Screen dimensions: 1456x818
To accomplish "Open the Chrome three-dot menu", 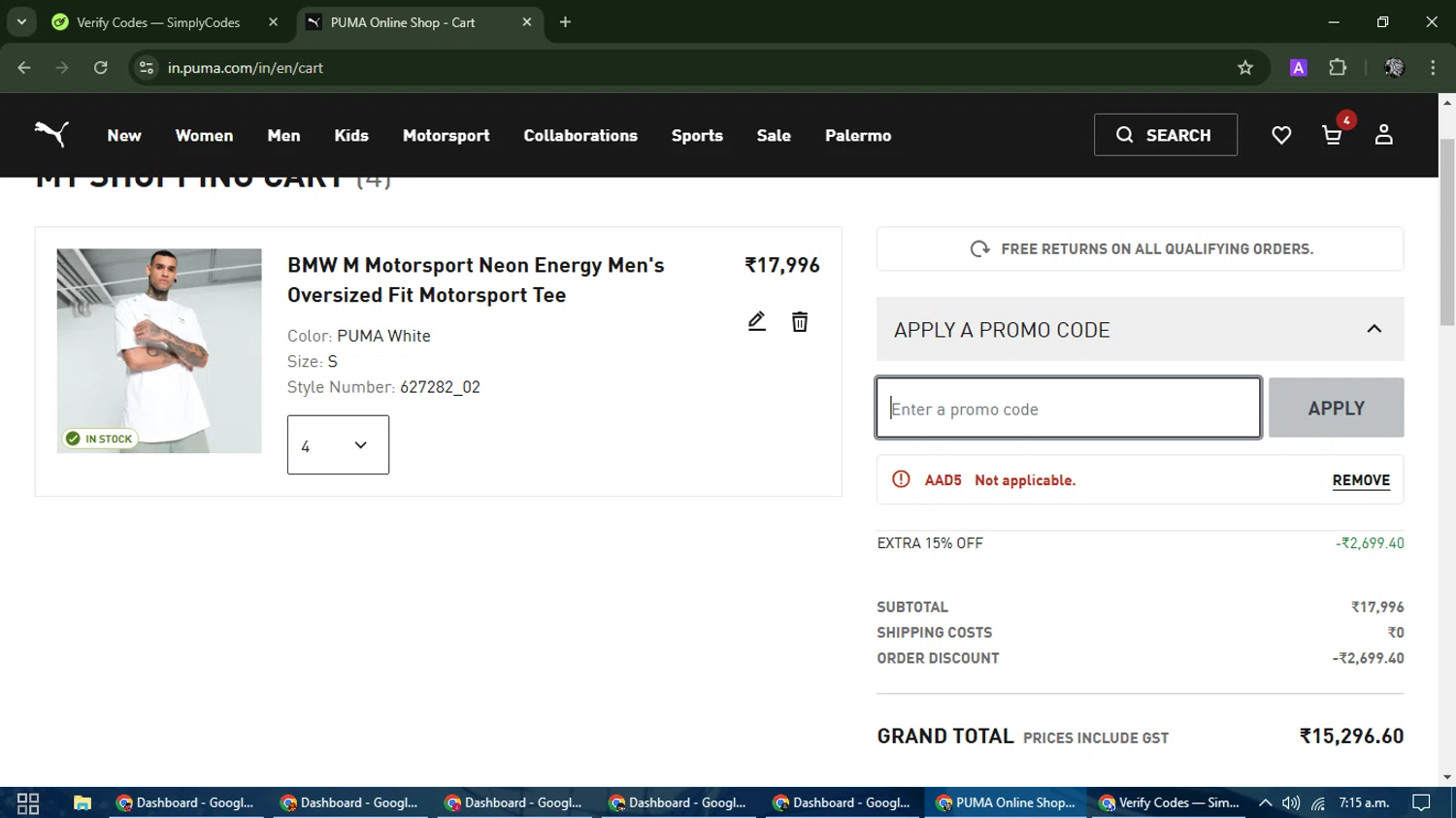I will 1433,68.
